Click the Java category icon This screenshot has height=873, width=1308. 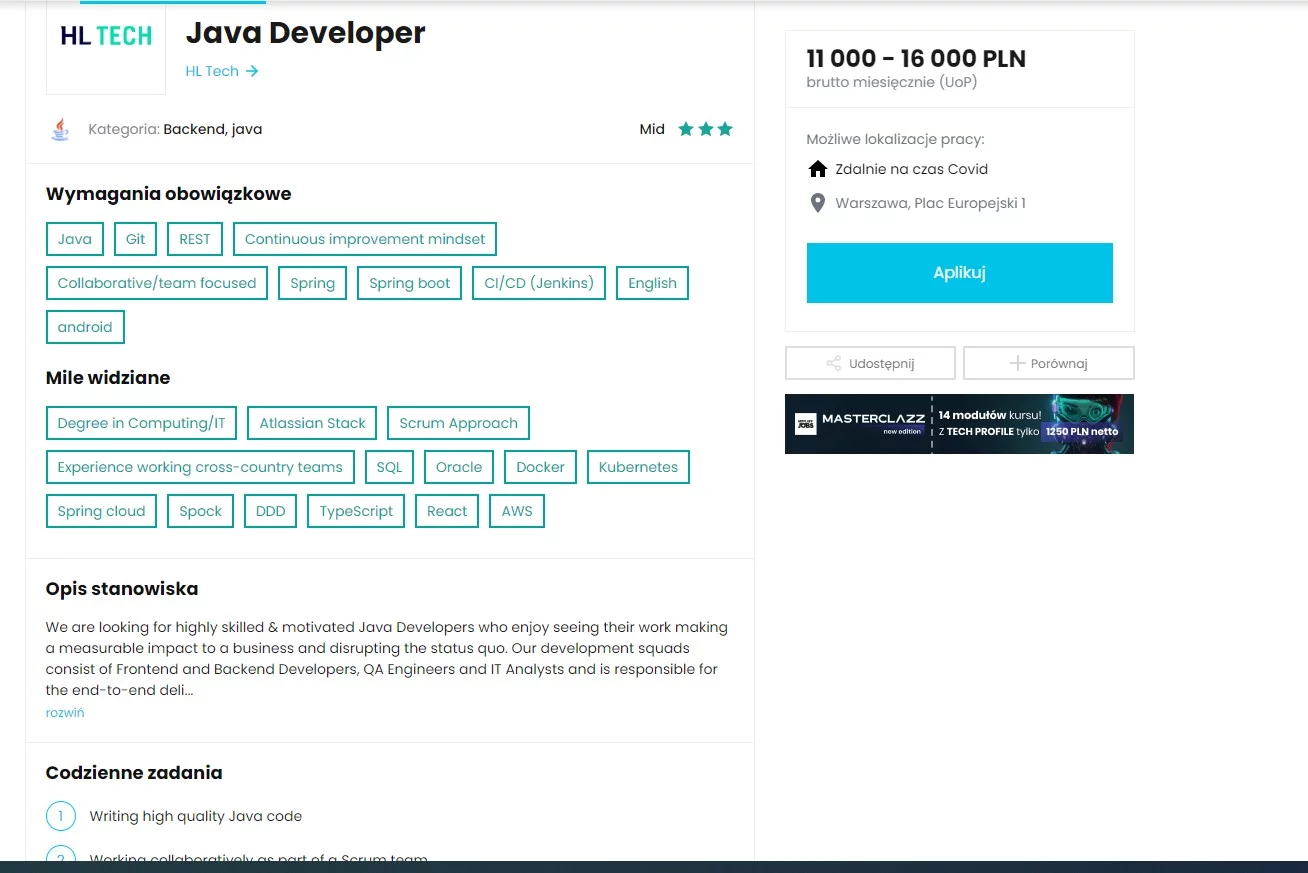pos(60,129)
